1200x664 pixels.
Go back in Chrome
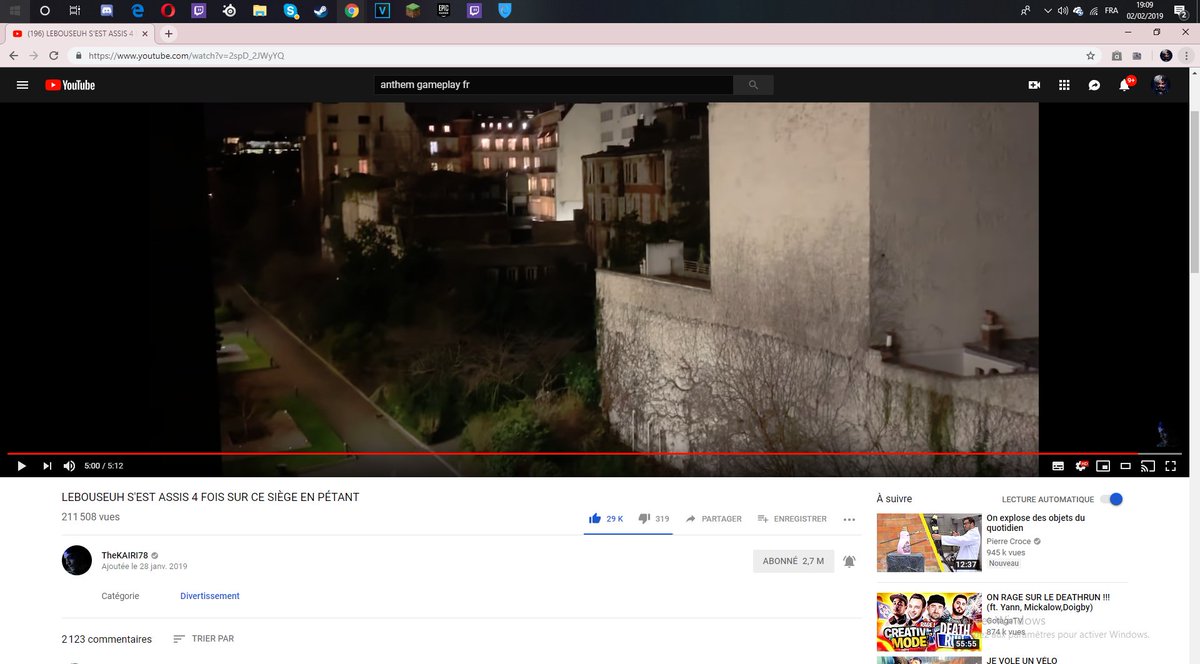click(14, 55)
